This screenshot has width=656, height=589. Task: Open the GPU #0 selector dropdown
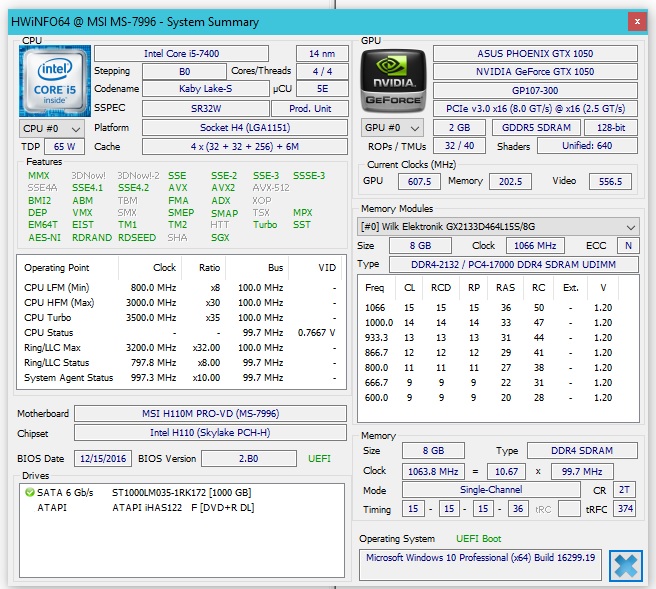[x=392, y=128]
